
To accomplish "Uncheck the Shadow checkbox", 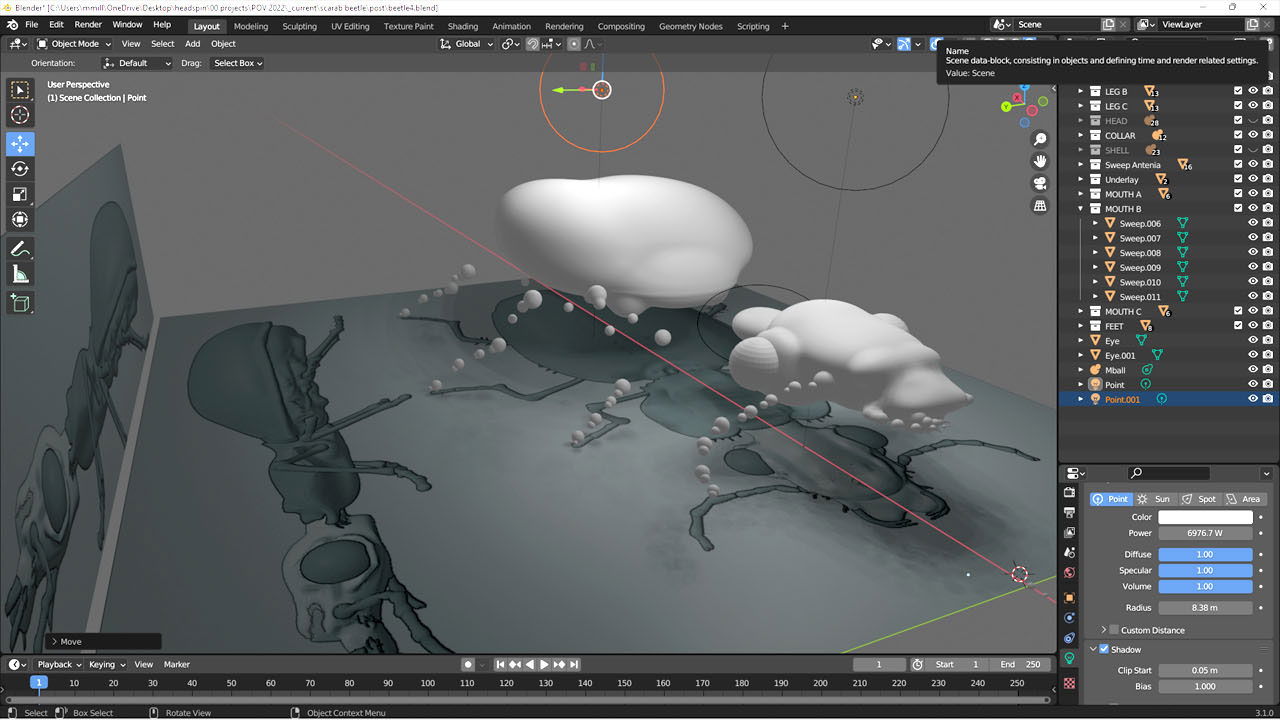I will (x=1104, y=649).
